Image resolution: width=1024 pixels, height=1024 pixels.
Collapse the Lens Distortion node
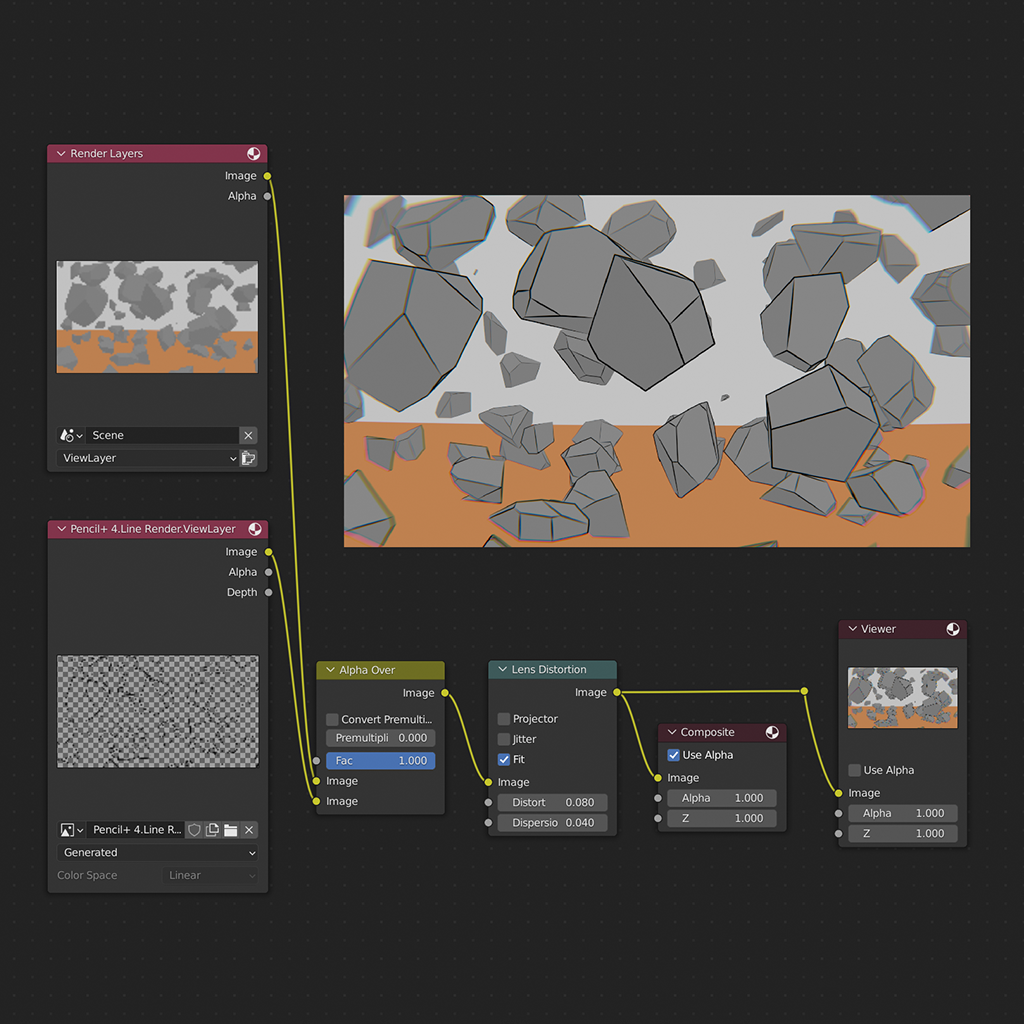coord(503,669)
